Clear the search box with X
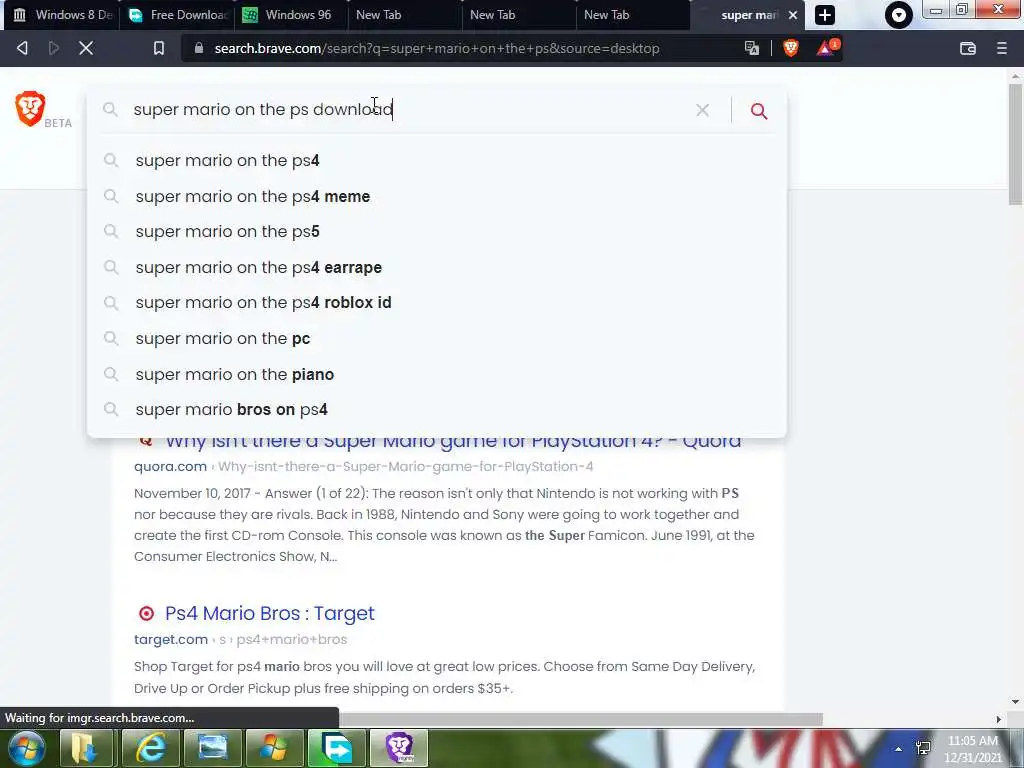The height and width of the screenshot is (768, 1024). pos(702,110)
